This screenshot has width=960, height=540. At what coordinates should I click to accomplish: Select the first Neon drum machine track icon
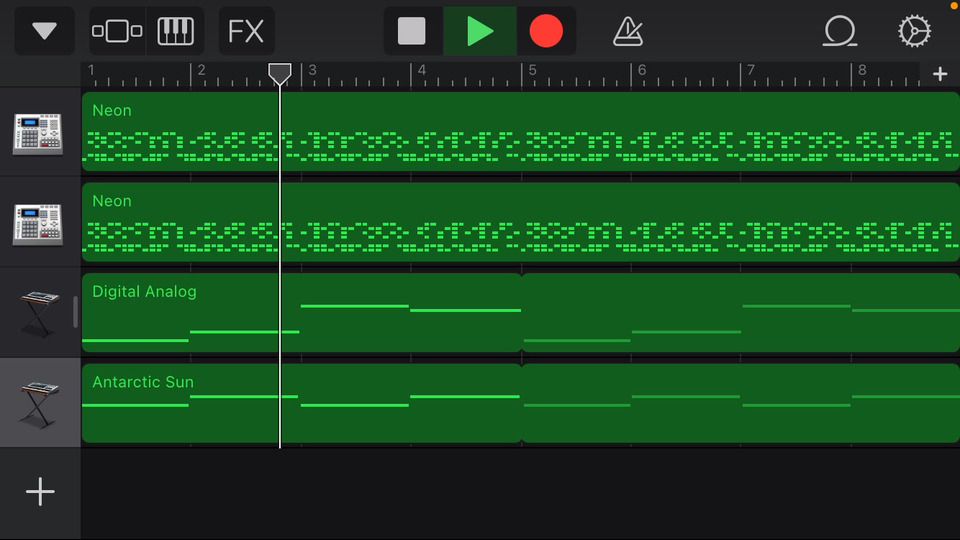coord(38,133)
